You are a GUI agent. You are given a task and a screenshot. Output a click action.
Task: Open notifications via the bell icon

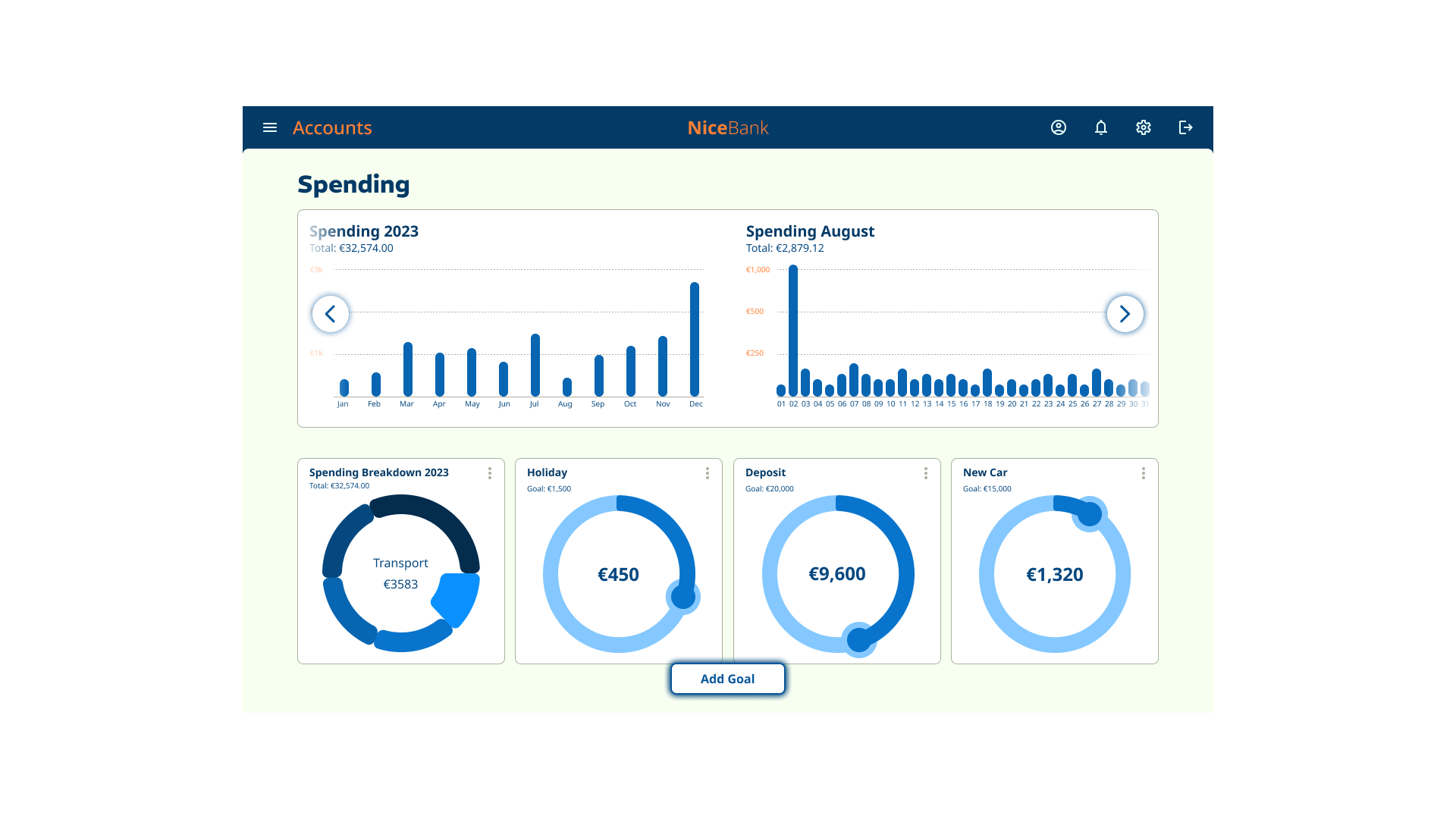(1101, 127)
